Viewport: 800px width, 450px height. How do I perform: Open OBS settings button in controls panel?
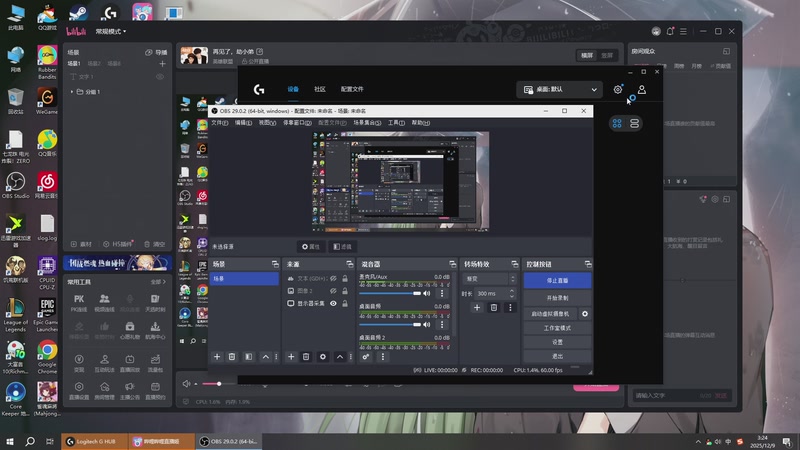pyautogui.click(x=557, y=342)
